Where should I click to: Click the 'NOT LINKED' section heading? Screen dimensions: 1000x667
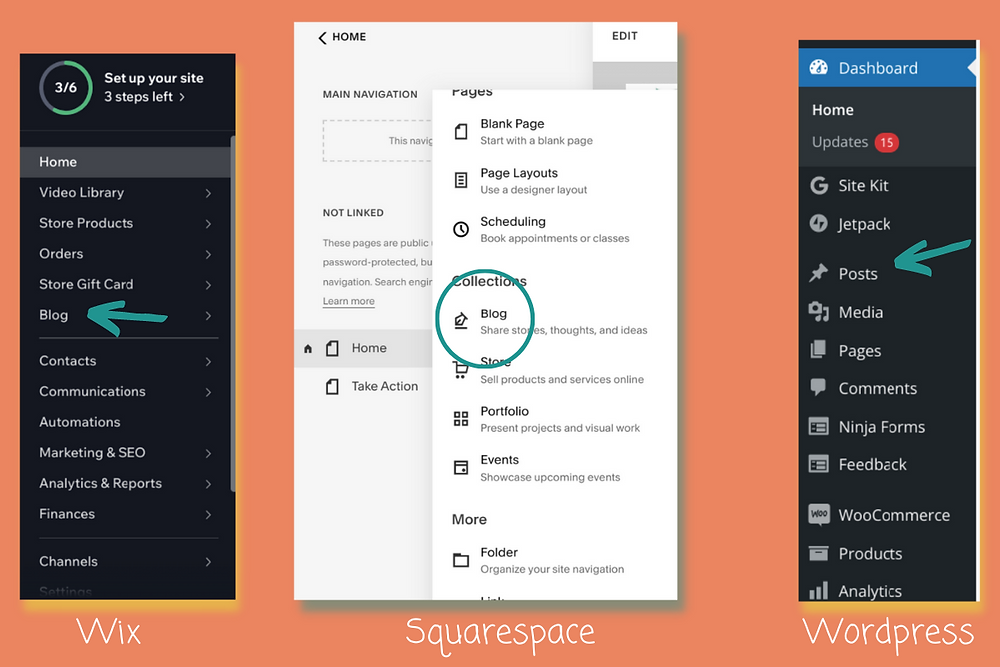353,213
